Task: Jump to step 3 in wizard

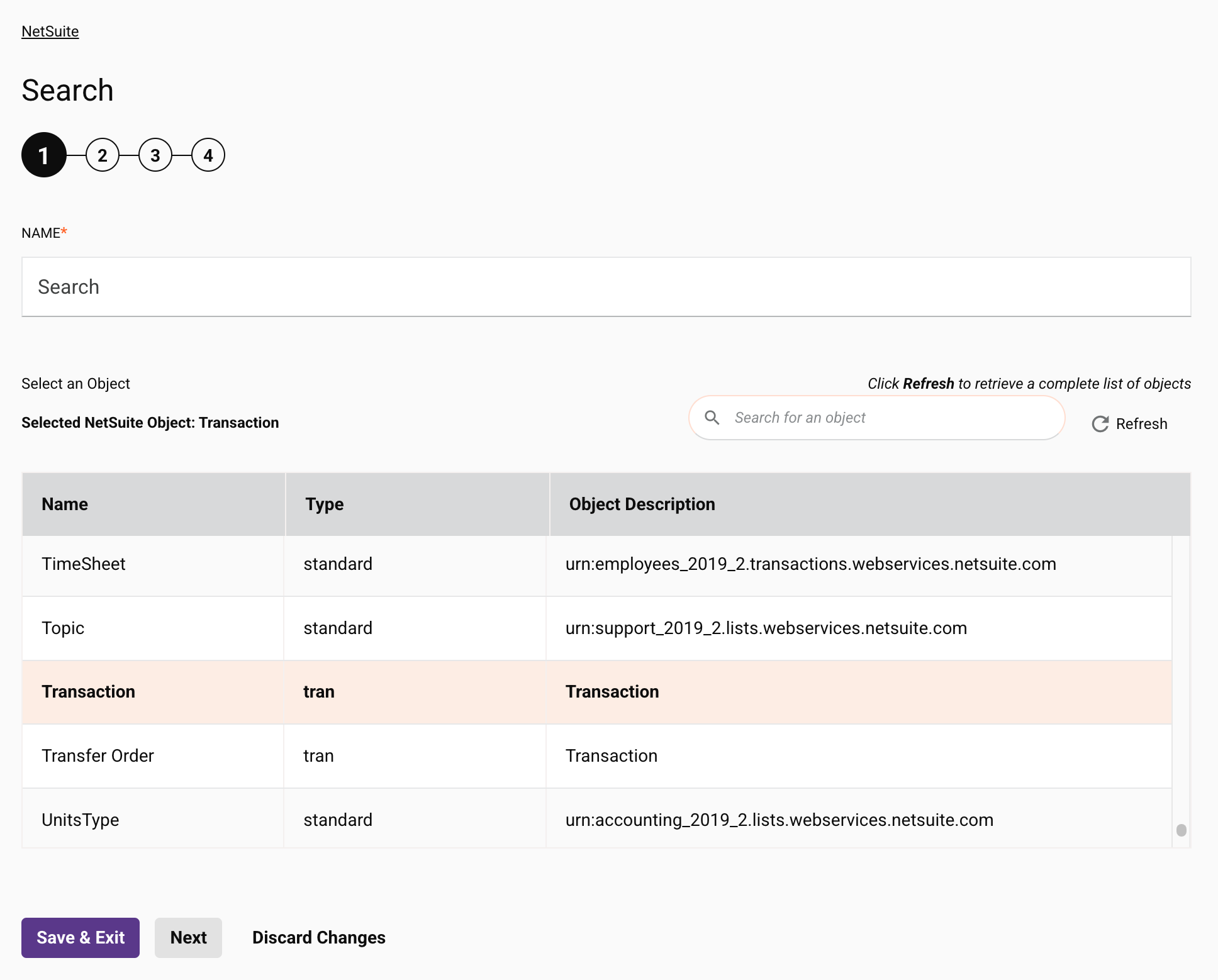Action: (155, 155)
